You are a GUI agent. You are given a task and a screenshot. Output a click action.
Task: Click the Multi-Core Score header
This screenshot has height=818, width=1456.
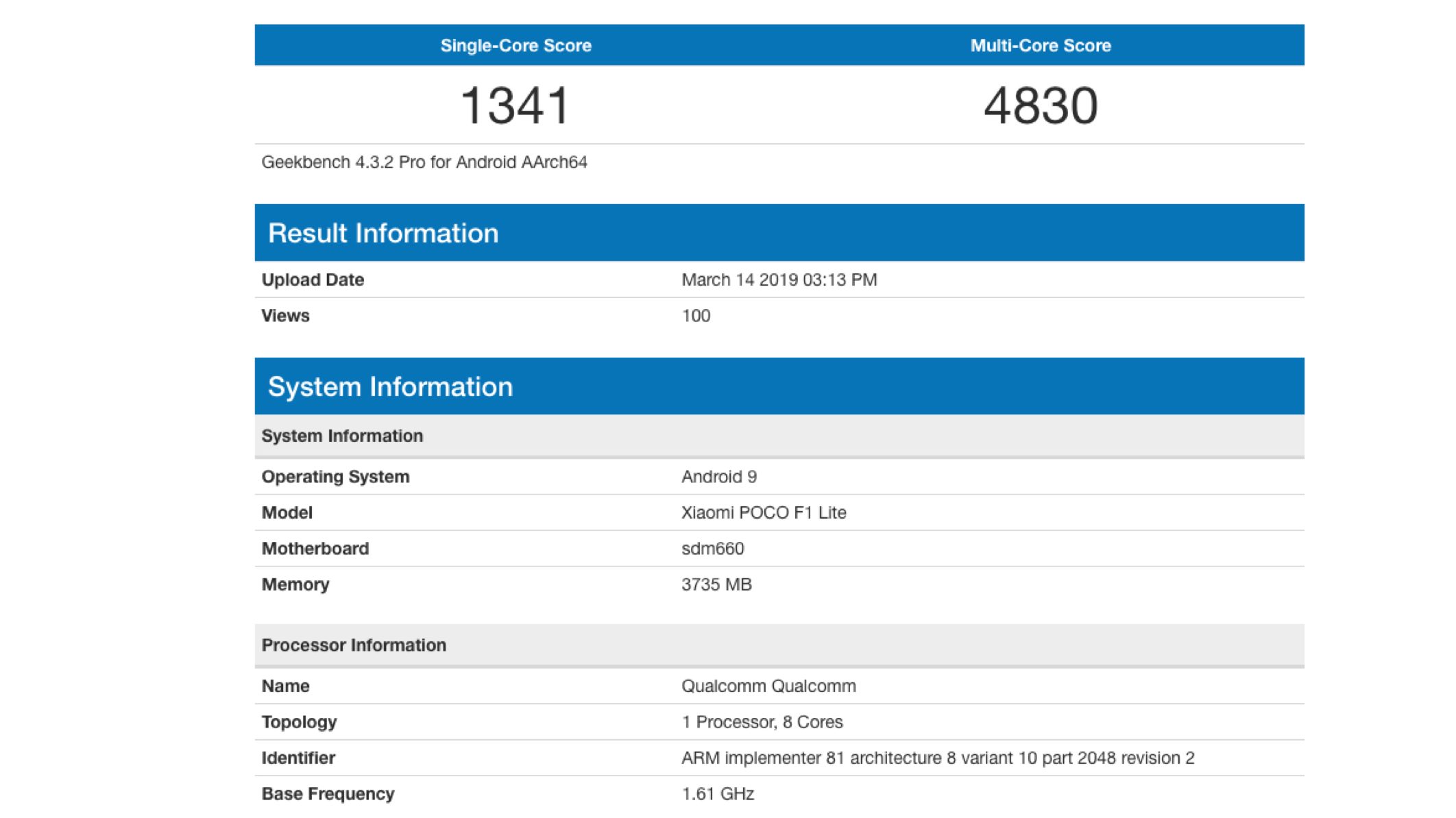(1040, 45)
